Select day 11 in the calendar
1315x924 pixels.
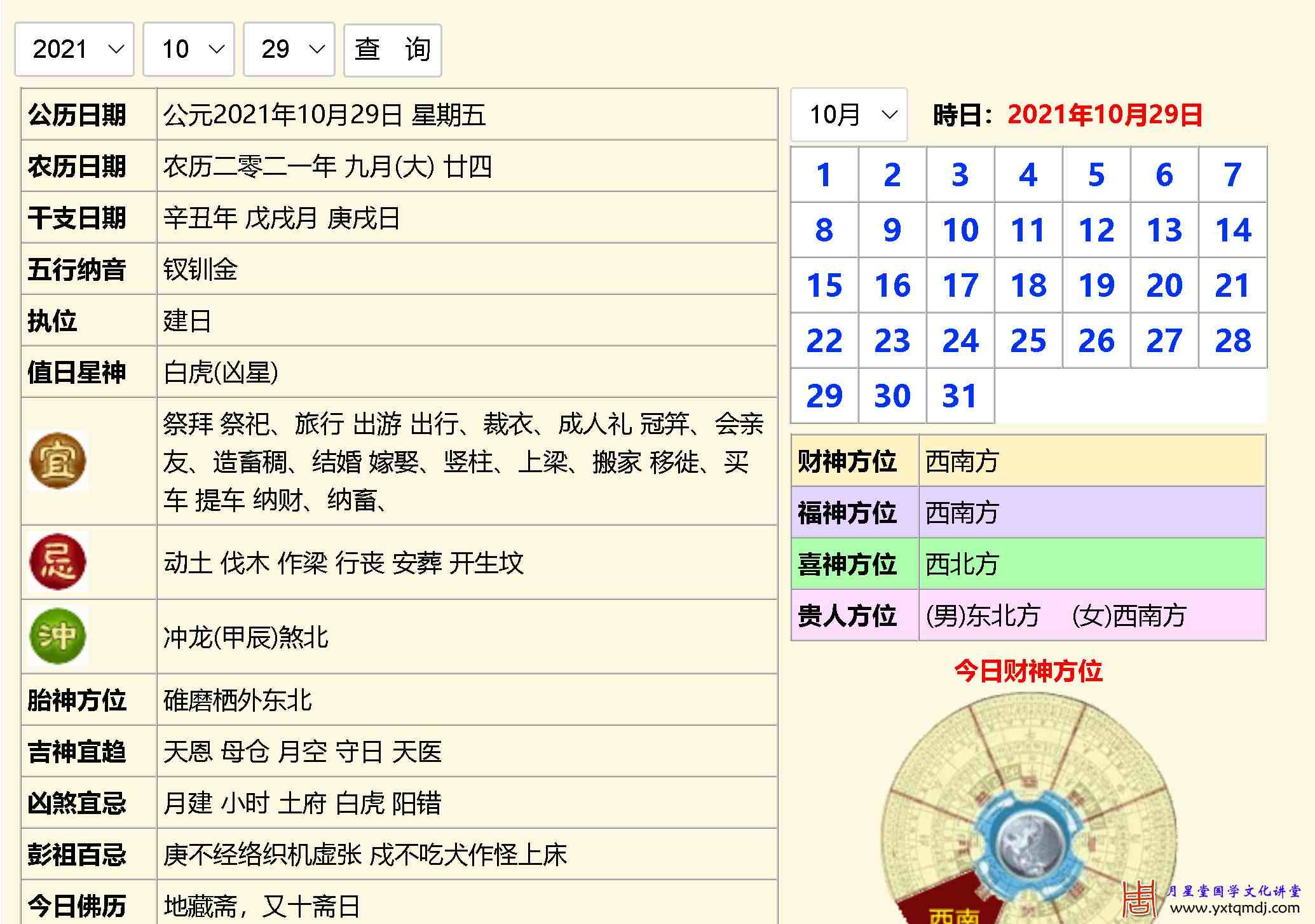point(1028,230)
